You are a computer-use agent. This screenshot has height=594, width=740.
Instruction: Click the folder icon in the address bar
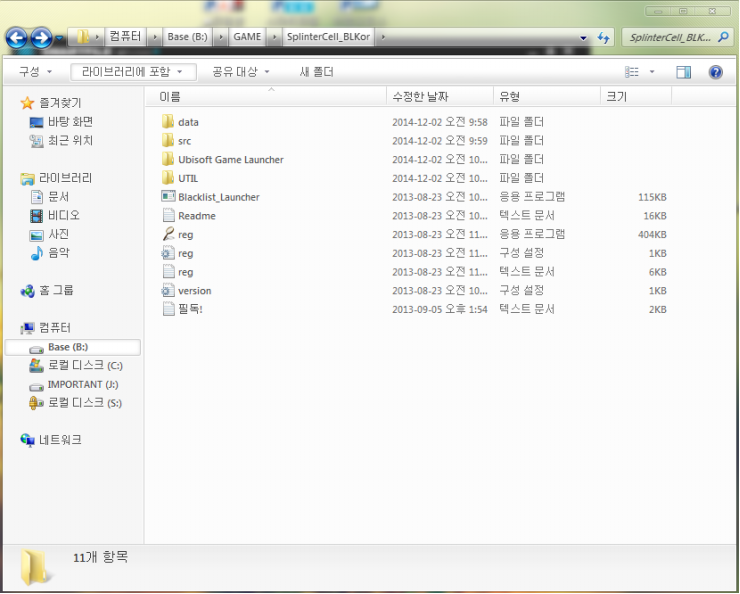[x=83, y=37]
